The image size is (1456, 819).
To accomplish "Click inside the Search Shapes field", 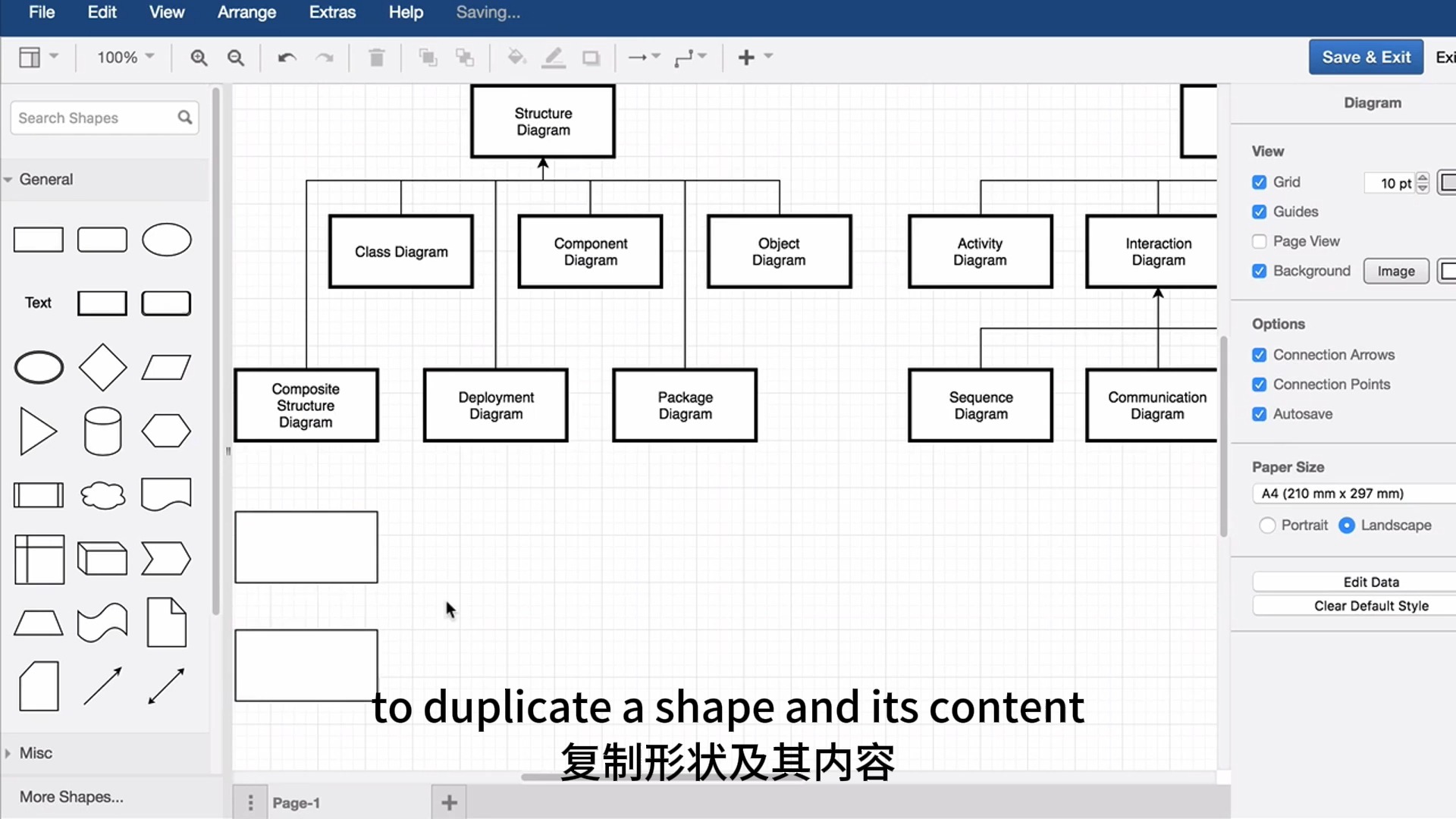I will [x=91, y=118].
